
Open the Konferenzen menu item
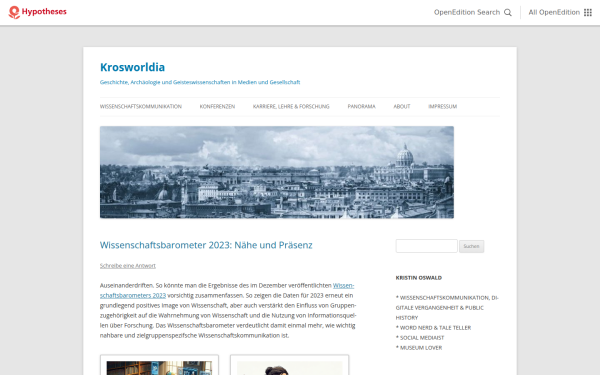(x=217, y=106)
